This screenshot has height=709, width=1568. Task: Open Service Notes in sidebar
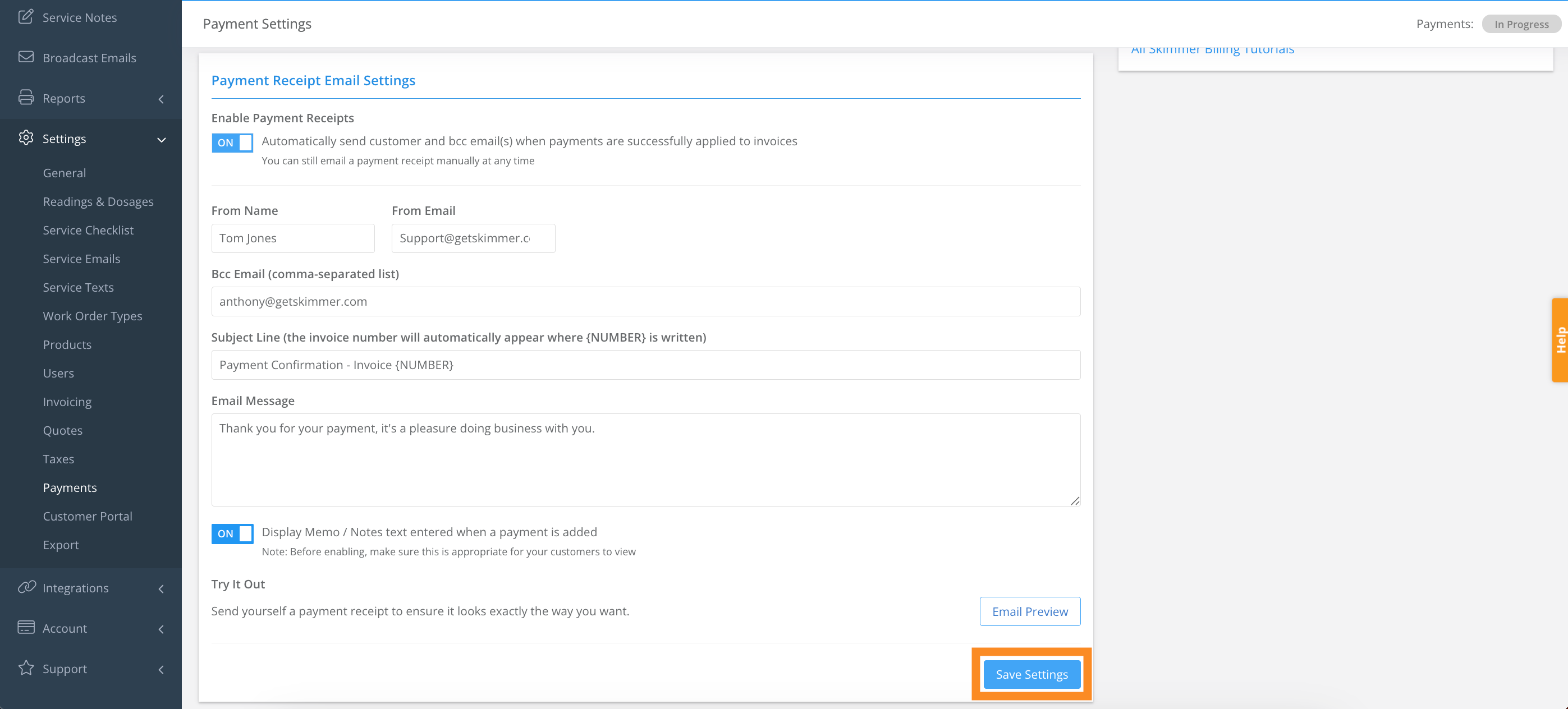[x=80, y=17]
